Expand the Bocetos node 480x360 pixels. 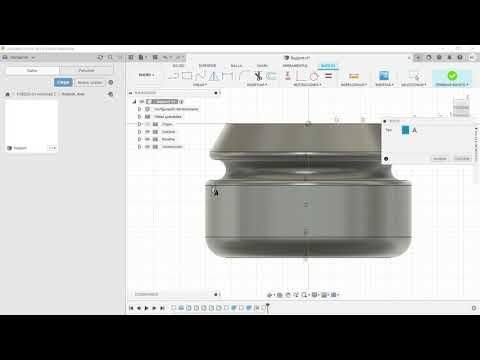(x=140, y=139)
